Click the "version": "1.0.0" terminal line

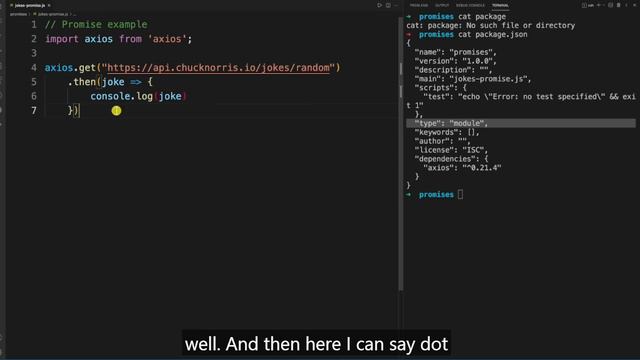[456, 61]
